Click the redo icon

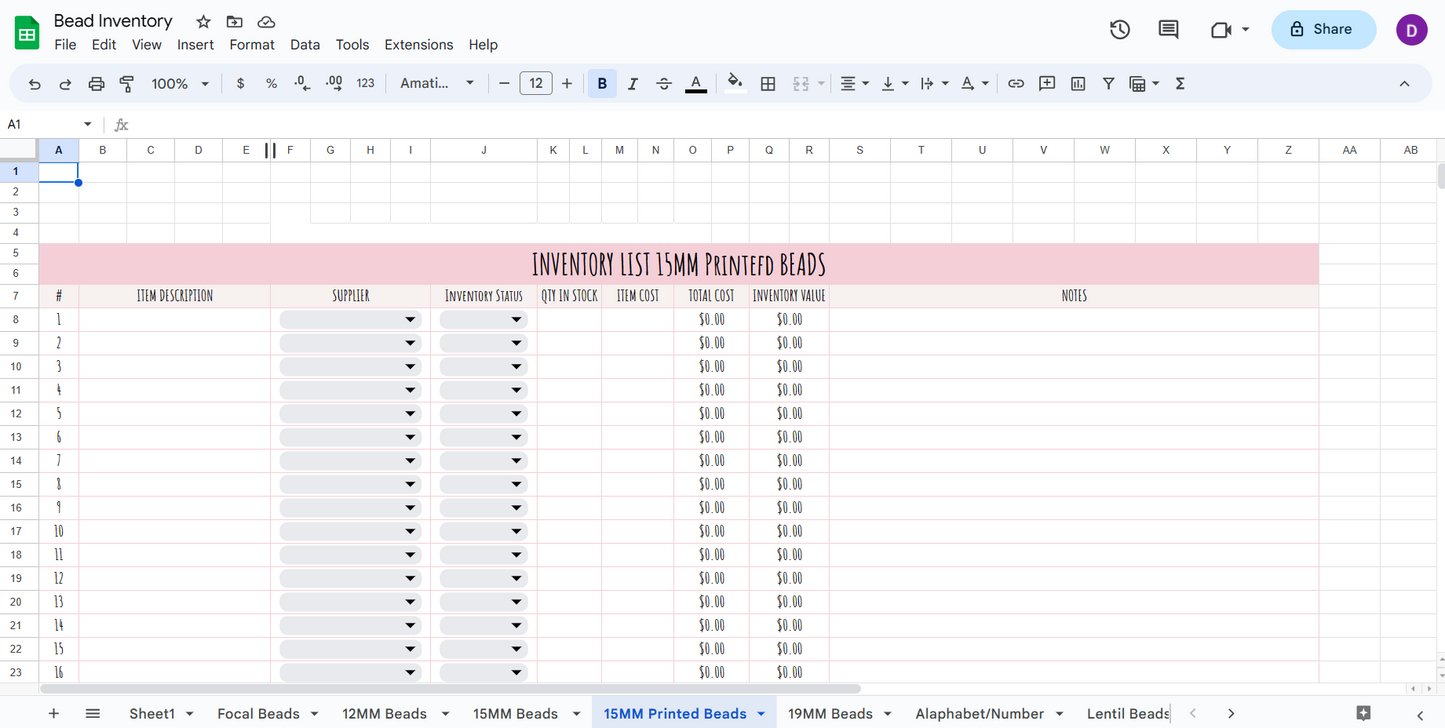(x=65, y=84)
